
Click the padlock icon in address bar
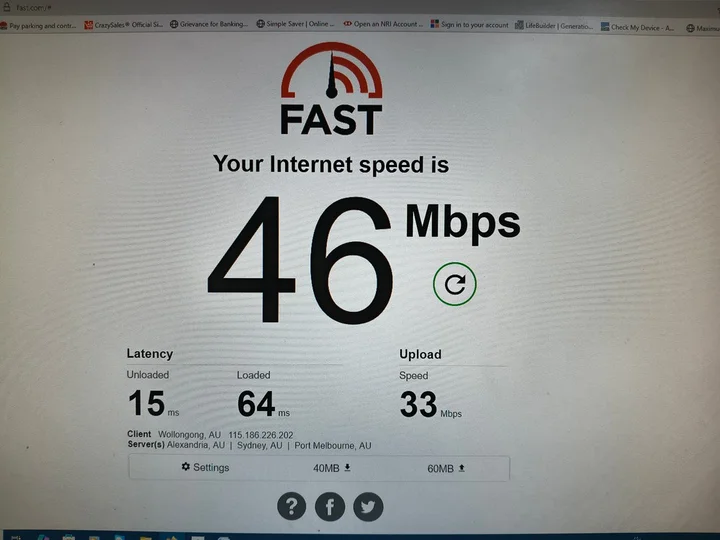pos(6,6)
